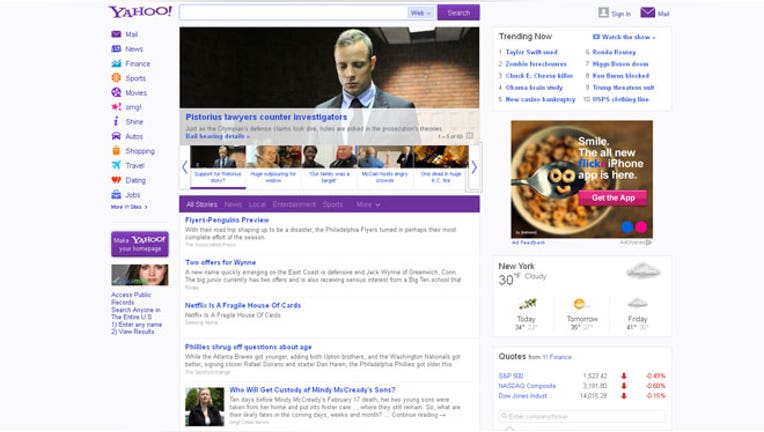The width and height of the screenshot is (764, 432).
Task: Open the Jobs briefcase icon
Action: (116, 194)
